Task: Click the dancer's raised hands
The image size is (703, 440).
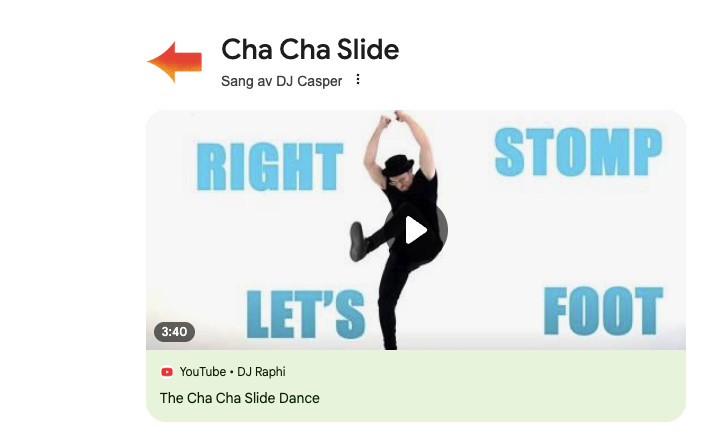Action: pos(391,118)
